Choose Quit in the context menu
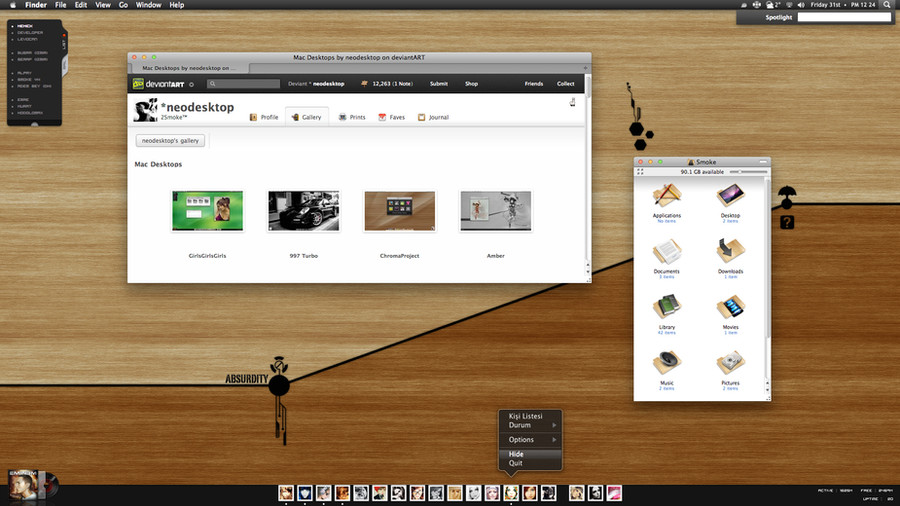Image resolution: width=900 pixels, height=506 pixels. [x=530, y=463]
